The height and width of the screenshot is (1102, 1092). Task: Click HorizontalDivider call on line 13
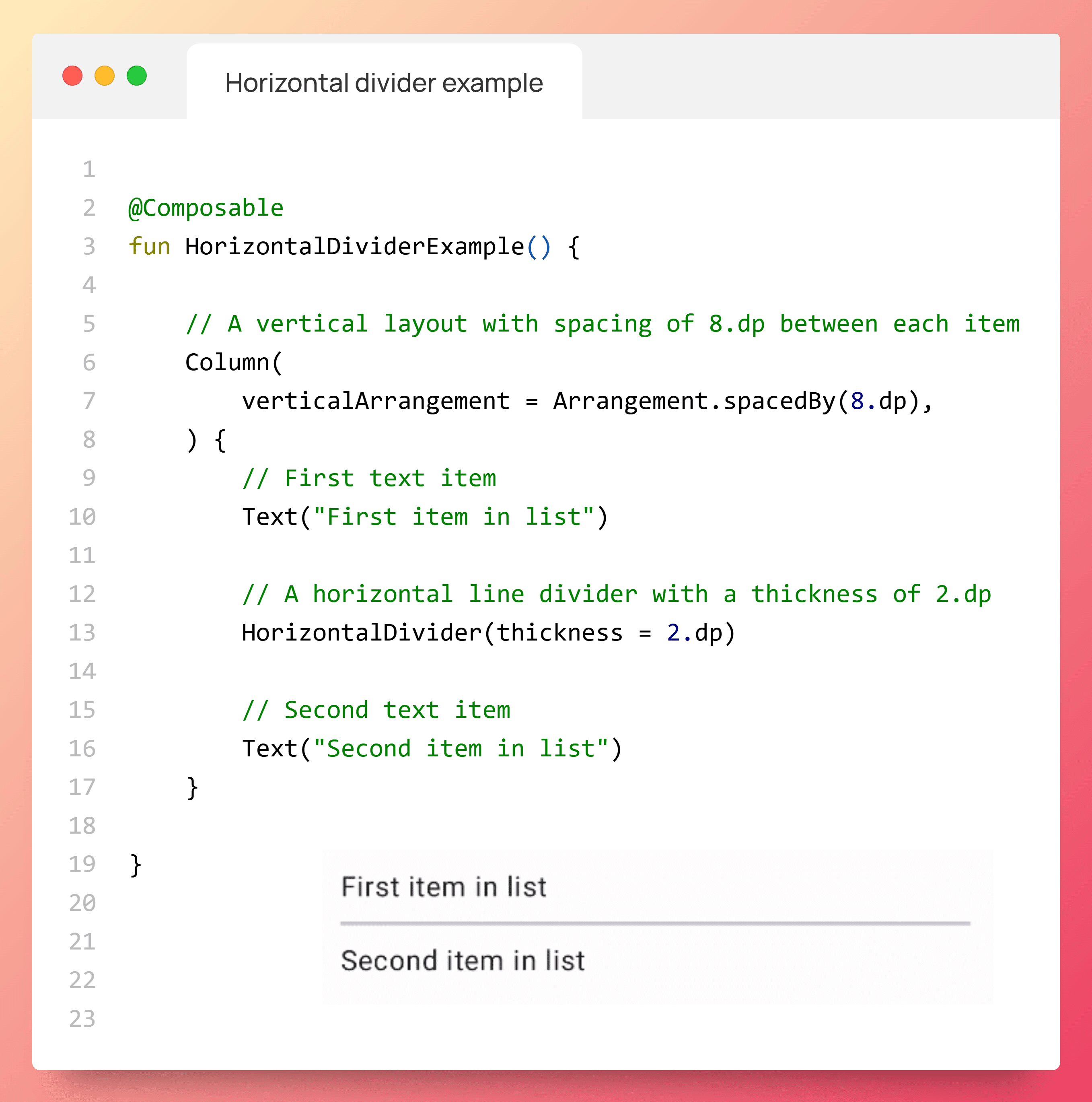pos(362,632)
